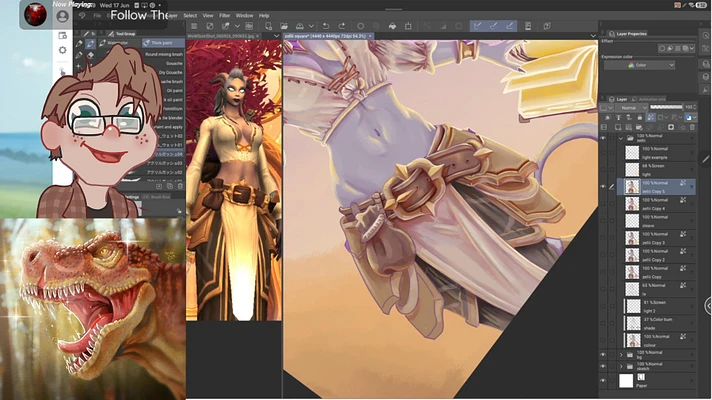The width and height of the screenshot is (712, 400).
Task: Open the Select menu
Action: click(190, 15)
